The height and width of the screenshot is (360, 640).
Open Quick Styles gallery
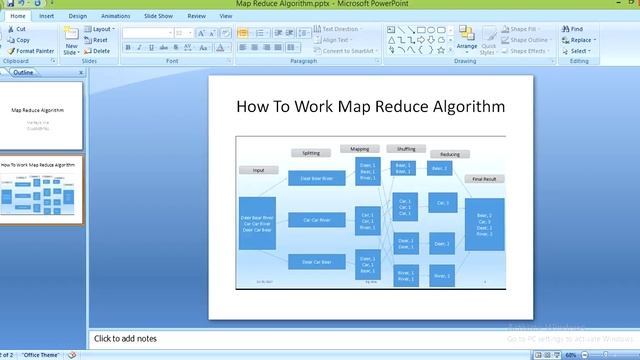(488, 40)
